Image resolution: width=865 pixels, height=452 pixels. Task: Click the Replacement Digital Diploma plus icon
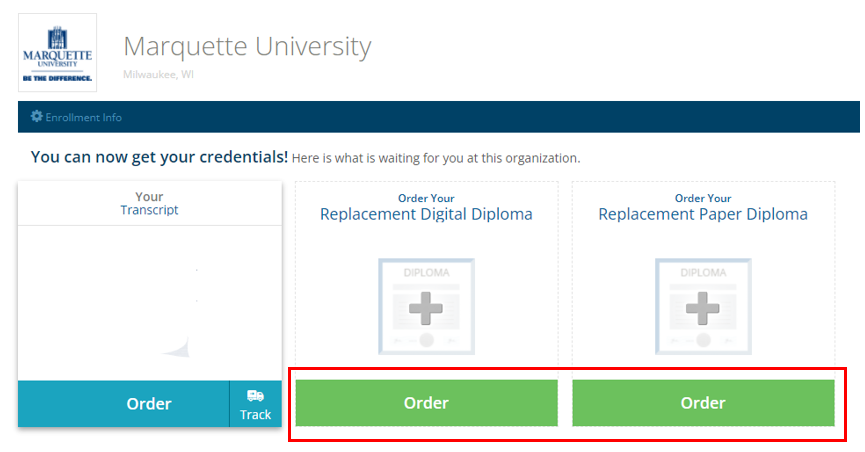426,307
